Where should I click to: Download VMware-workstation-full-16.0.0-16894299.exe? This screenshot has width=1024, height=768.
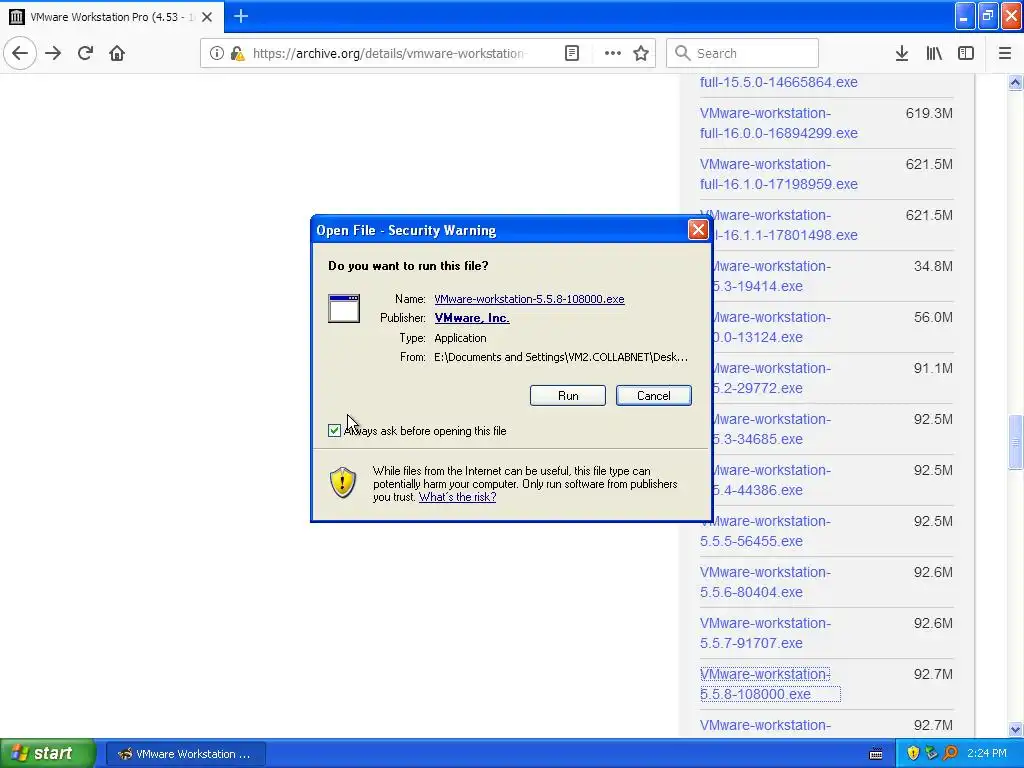(778, 123)
